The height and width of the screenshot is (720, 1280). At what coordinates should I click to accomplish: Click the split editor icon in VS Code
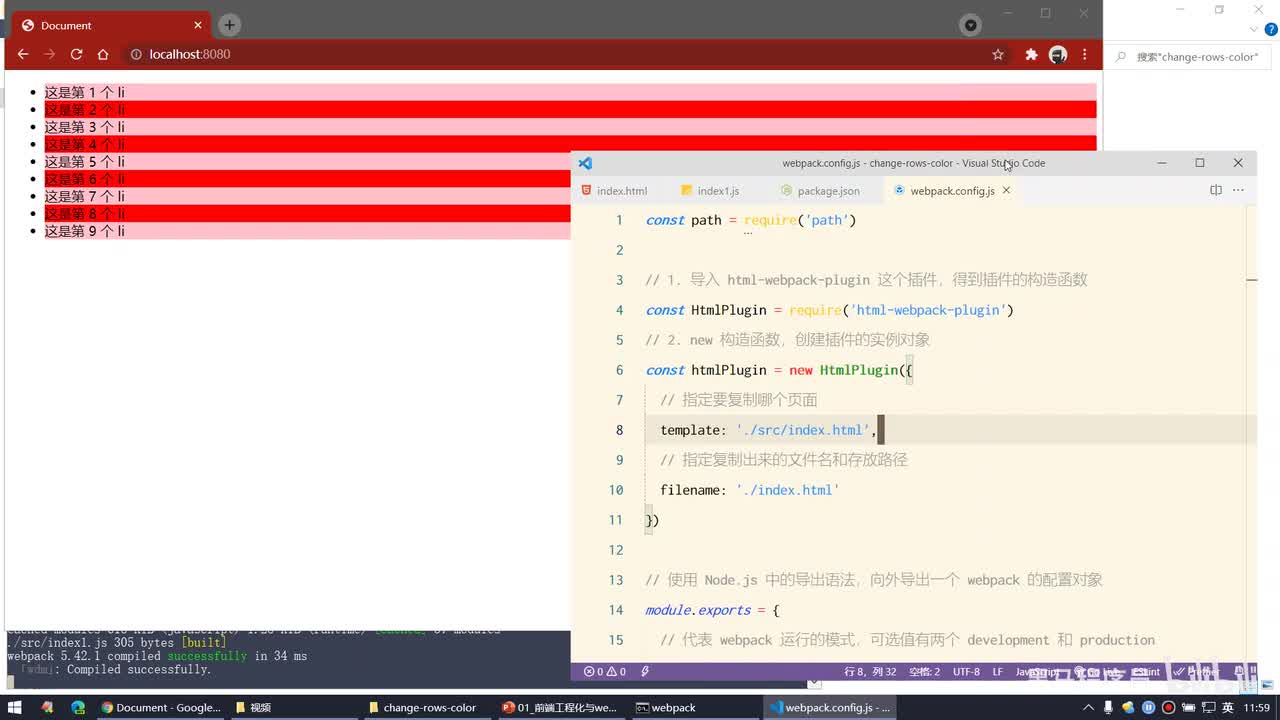tap(1216, 190)
